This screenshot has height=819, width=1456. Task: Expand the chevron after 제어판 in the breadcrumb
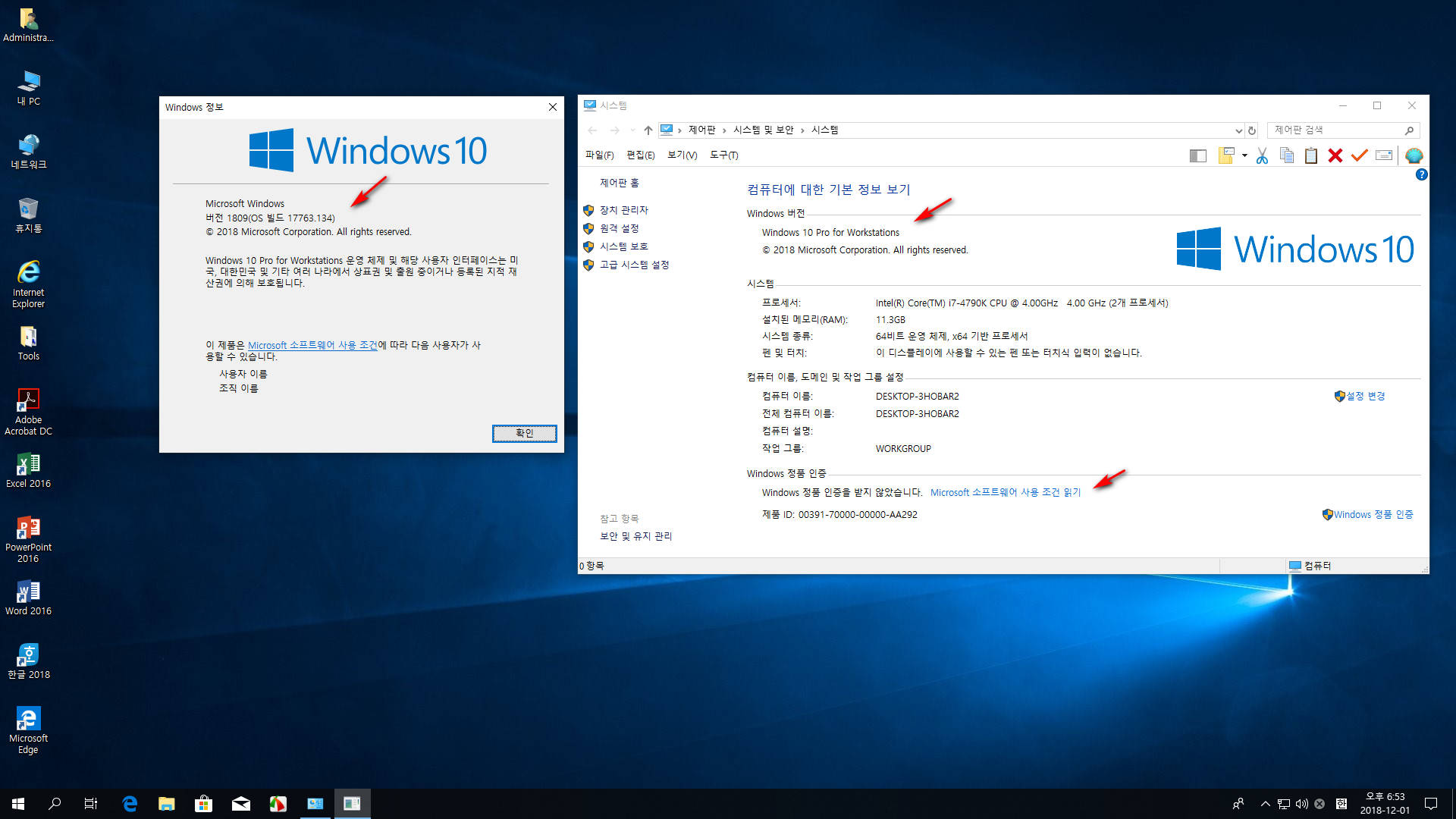click(x=724, y=130)
